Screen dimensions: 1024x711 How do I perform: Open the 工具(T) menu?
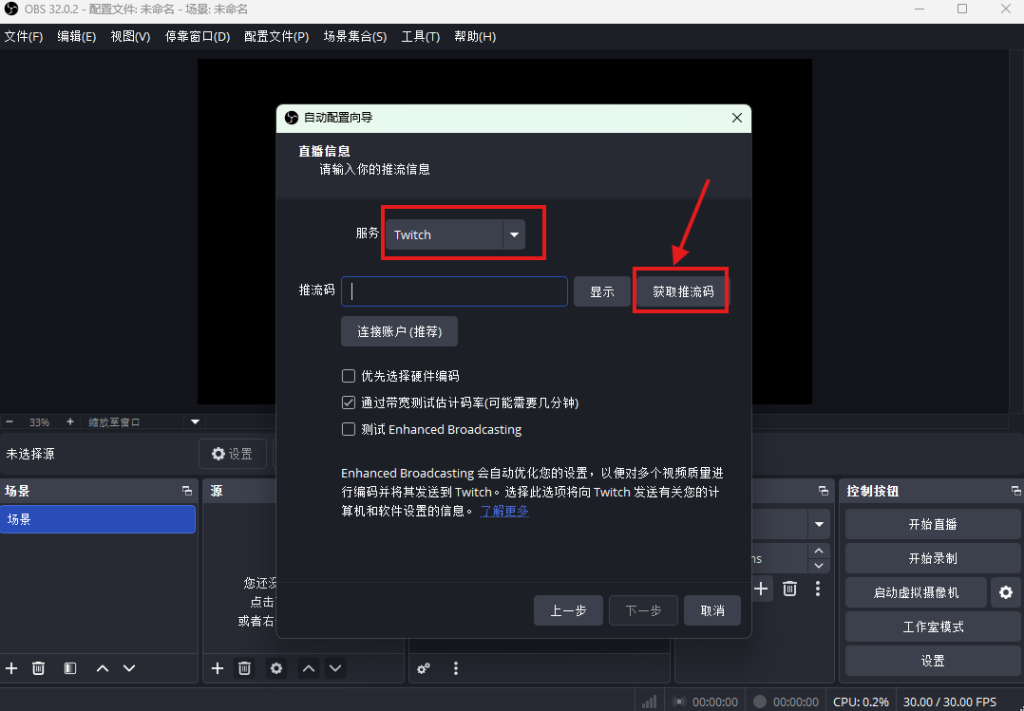420,37
